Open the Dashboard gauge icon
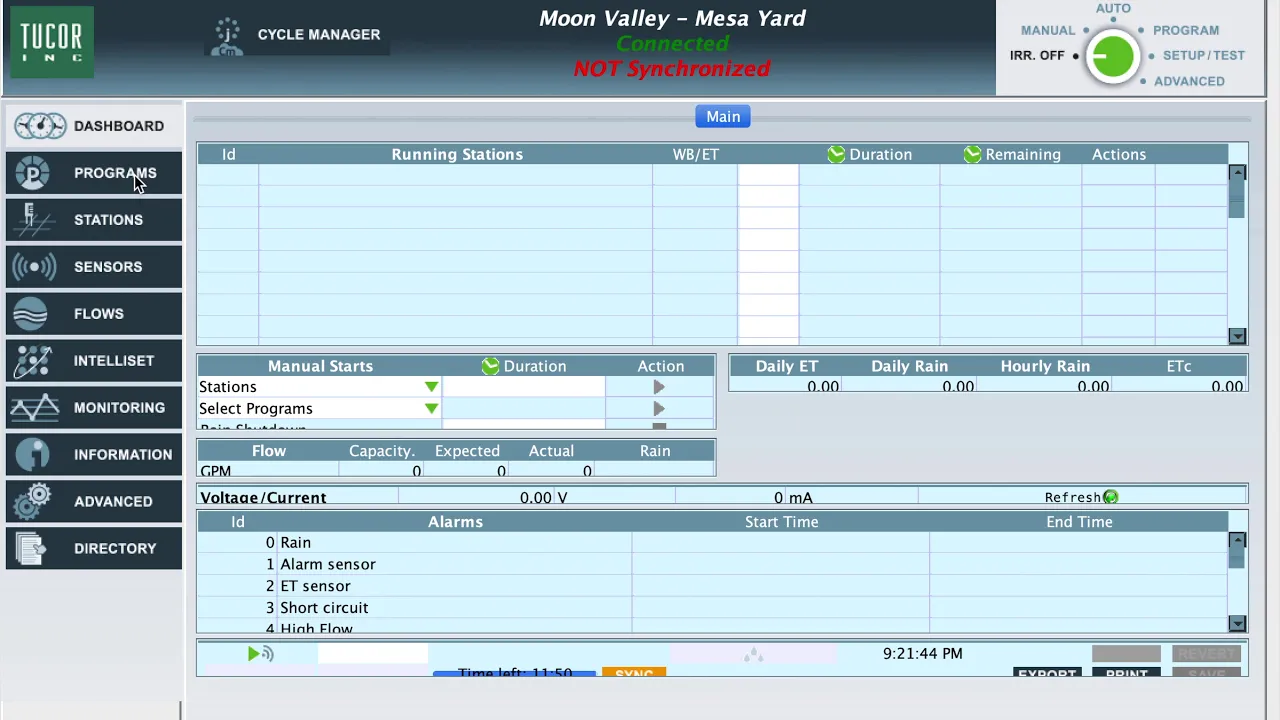The height and width of the screenshot is (720, 1280). tap(40, 126)
